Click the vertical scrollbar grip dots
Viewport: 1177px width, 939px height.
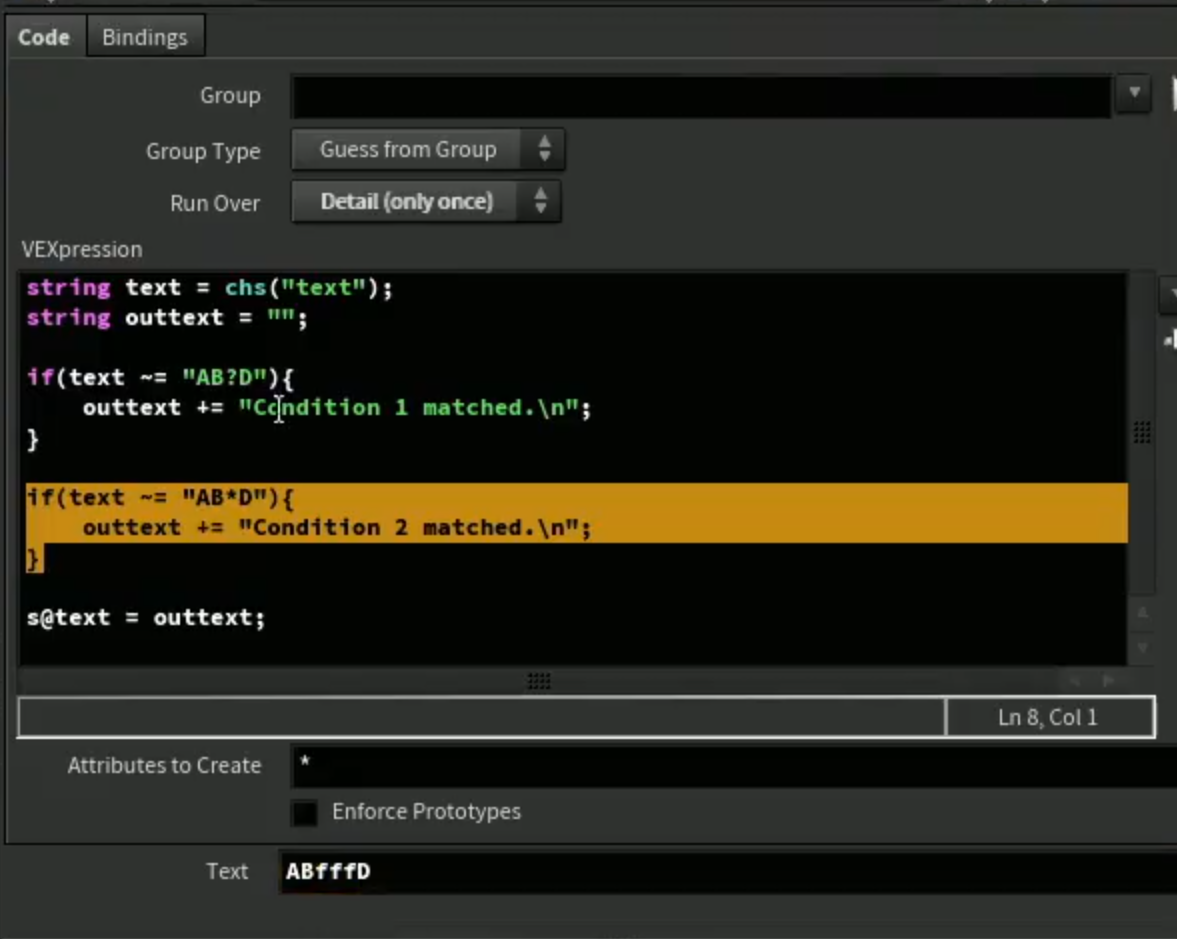tap(1142, 432)
